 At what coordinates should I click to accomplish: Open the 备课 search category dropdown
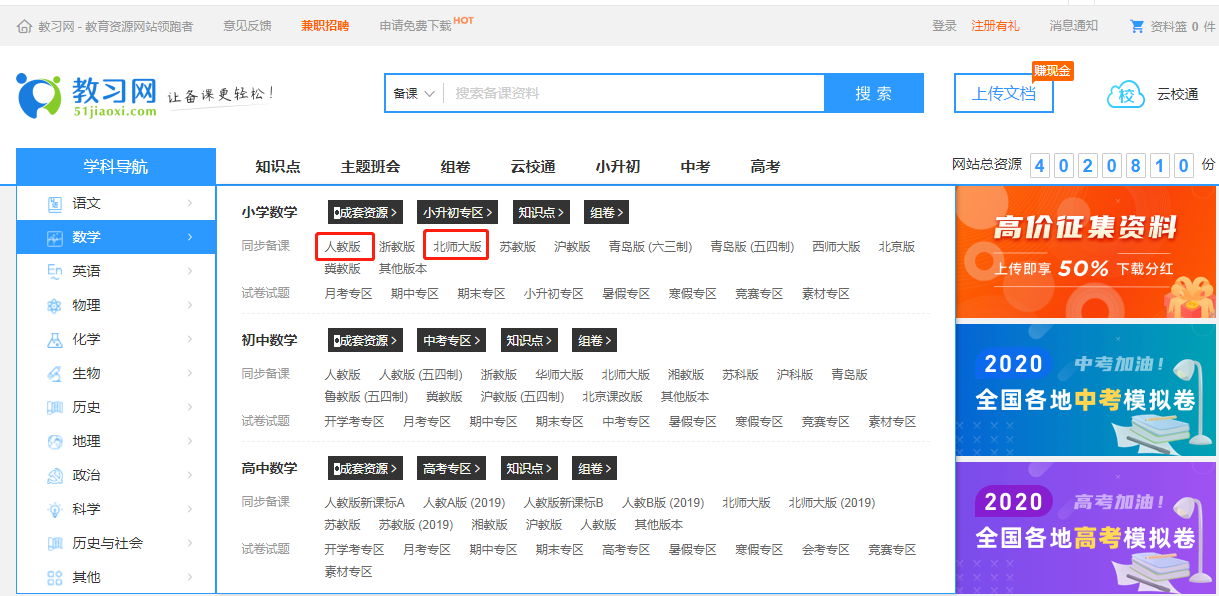pos(413,92)
